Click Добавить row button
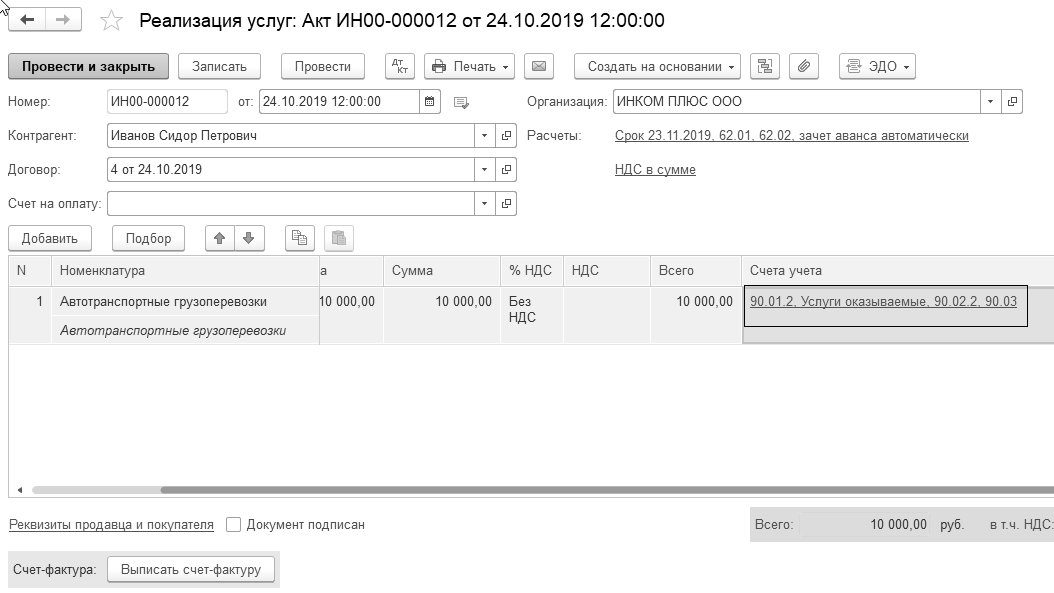 click(50, 238)
